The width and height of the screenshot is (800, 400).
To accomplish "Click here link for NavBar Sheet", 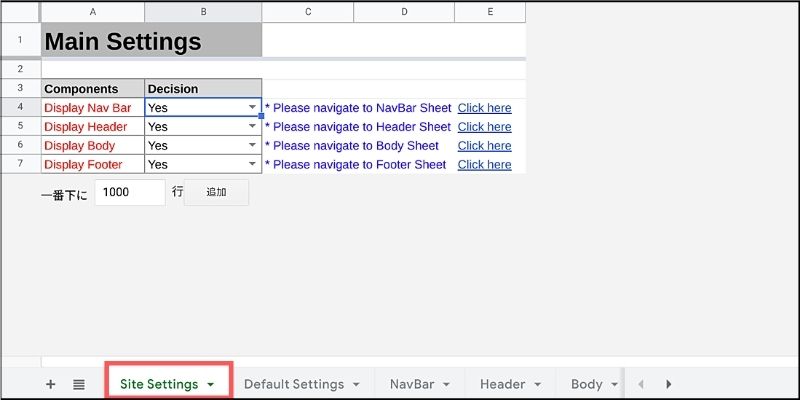I will coord(484,108).
